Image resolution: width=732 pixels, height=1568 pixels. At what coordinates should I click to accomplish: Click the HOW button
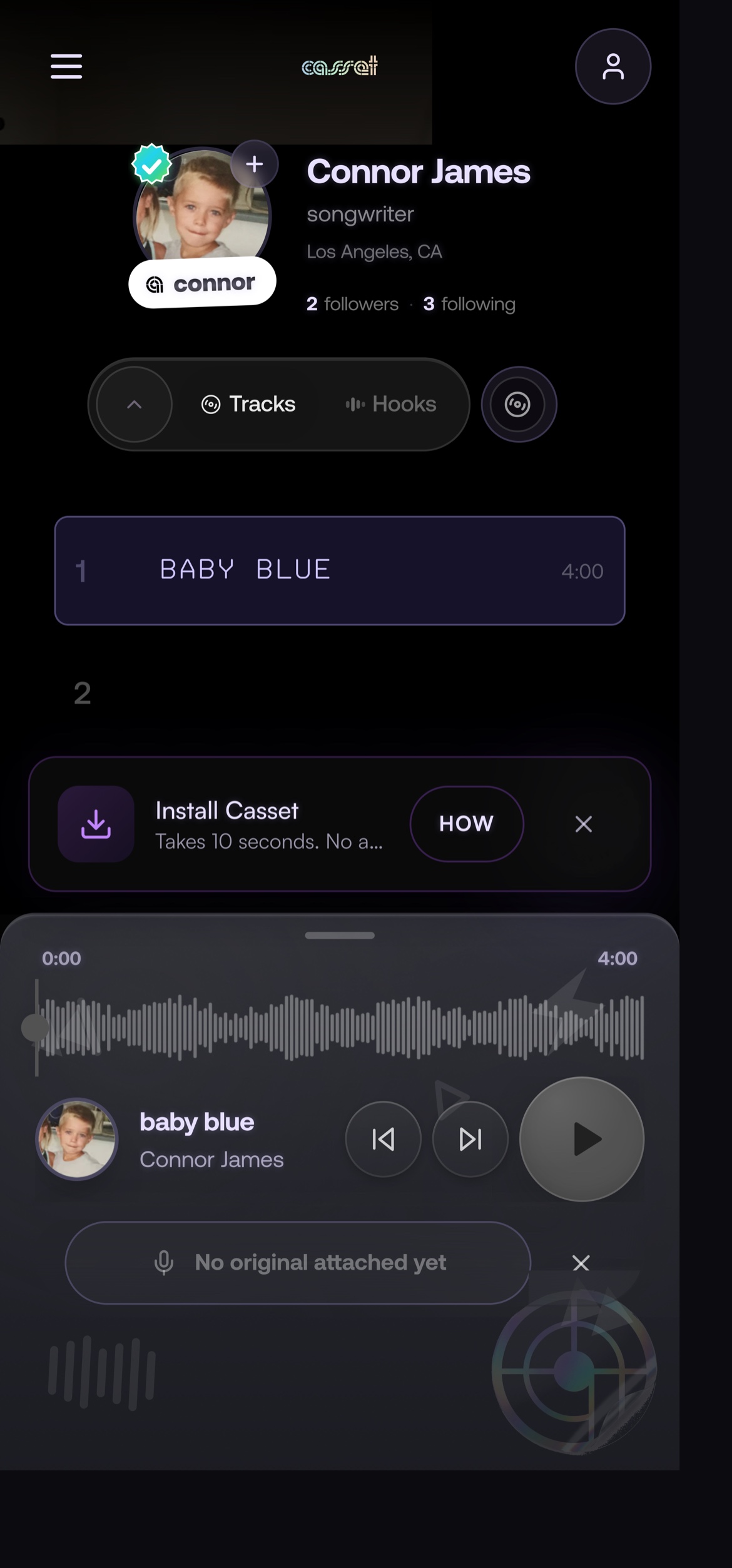click(x=467, y=824)
